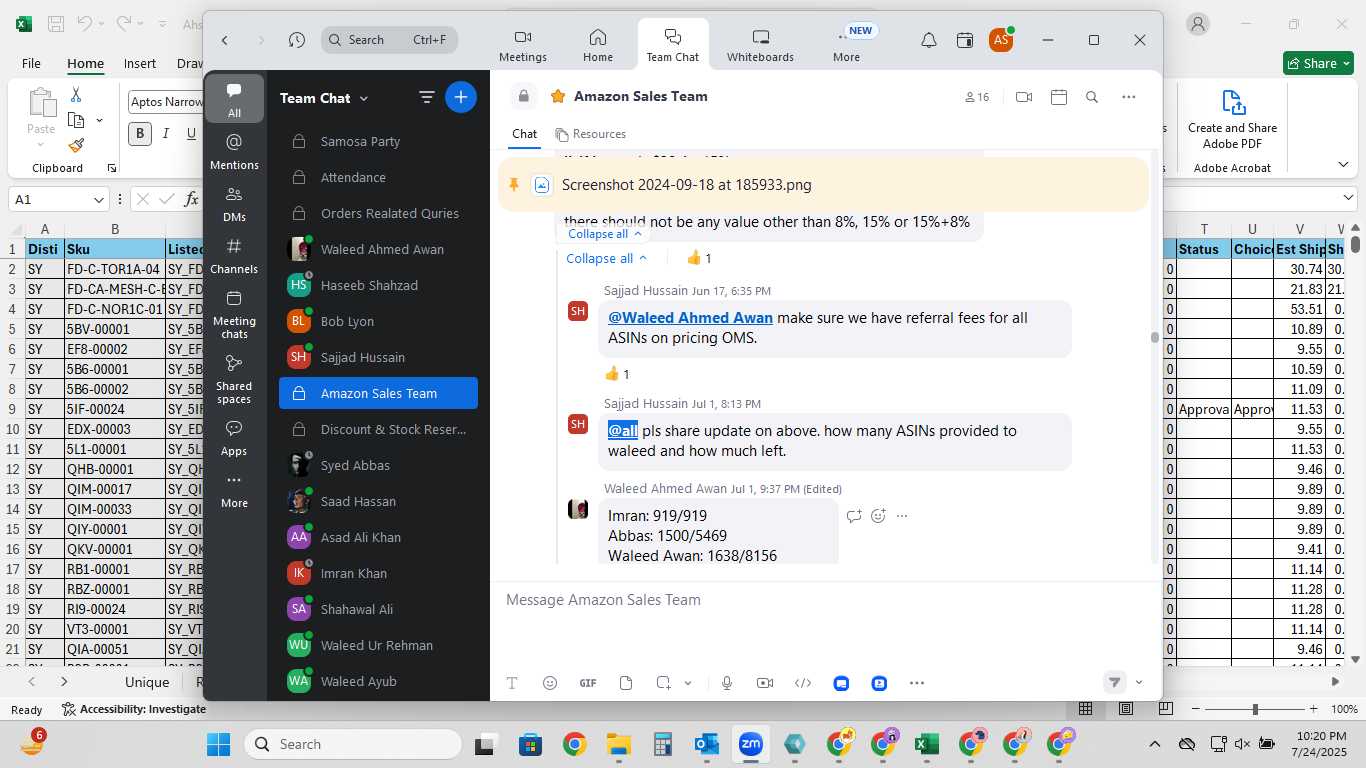This screenshot has width=1366, height=768.
Task: View the 16 members of the channel
Action: click(x=977, y=97)
